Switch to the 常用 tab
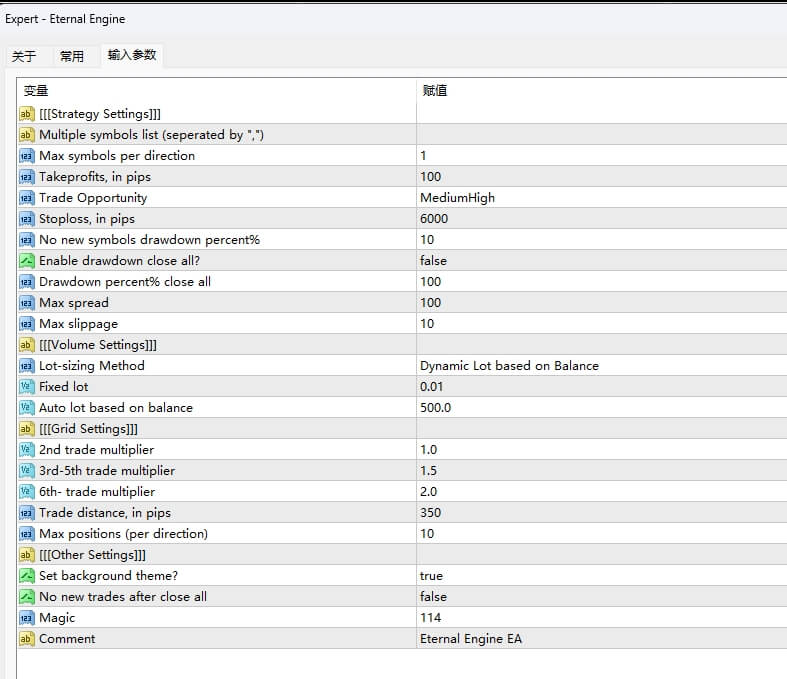The height and width of the screenshot is (679, 787). point(72,56)
